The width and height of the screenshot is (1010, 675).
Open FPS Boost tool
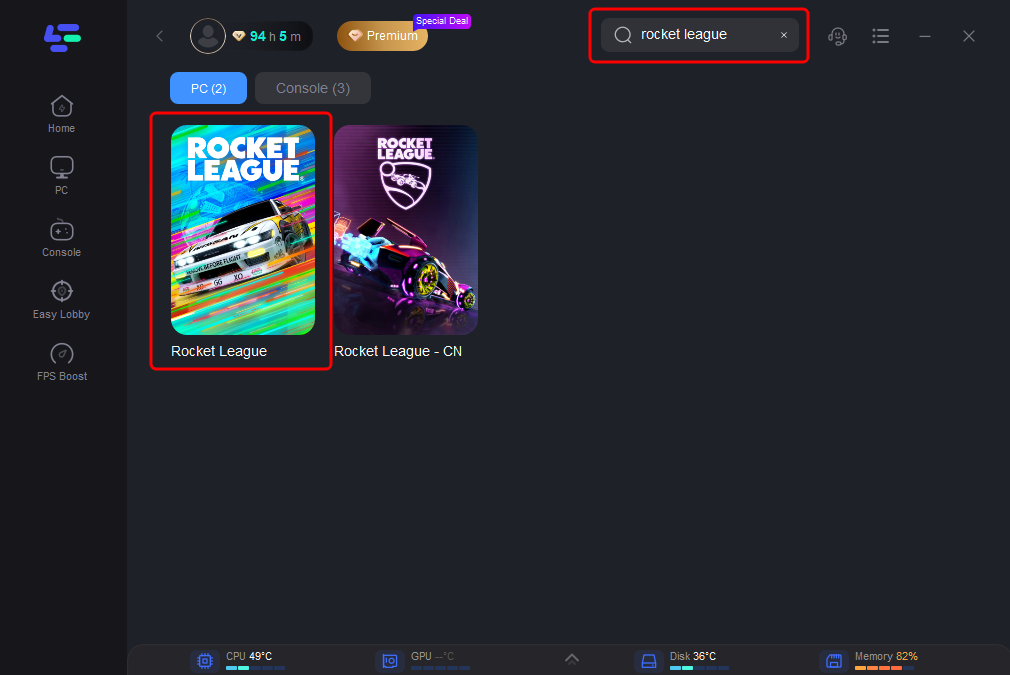click(62, 361)
